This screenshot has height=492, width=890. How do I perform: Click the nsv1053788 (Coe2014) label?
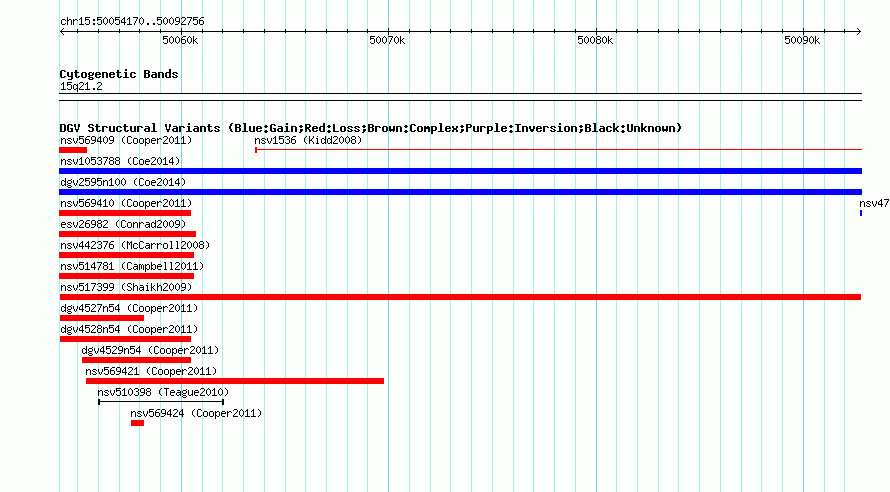pyautogui.click(x=120, y=161)
